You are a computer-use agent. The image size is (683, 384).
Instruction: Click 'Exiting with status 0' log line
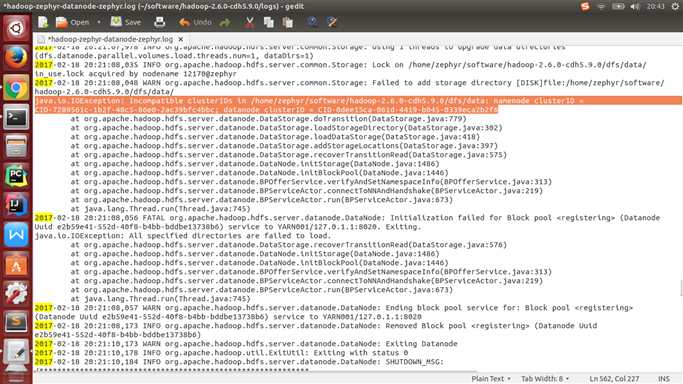pyautogui.click(x=221, y=353)
